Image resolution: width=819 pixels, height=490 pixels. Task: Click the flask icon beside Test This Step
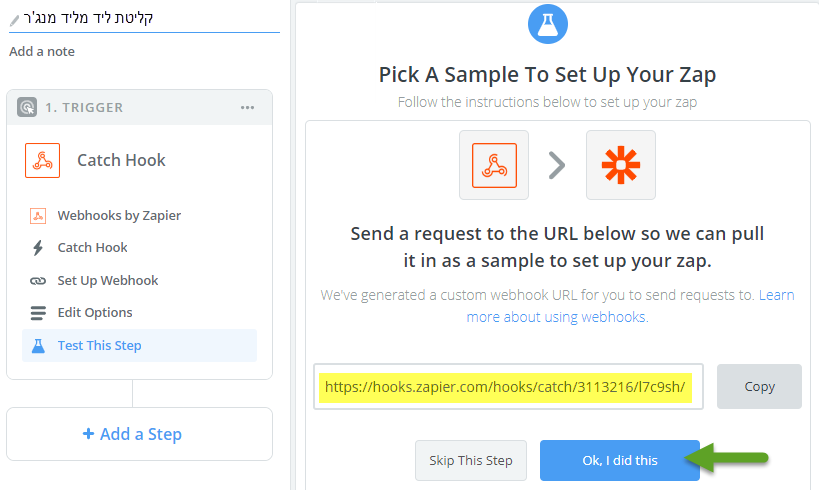click(38, 346)
